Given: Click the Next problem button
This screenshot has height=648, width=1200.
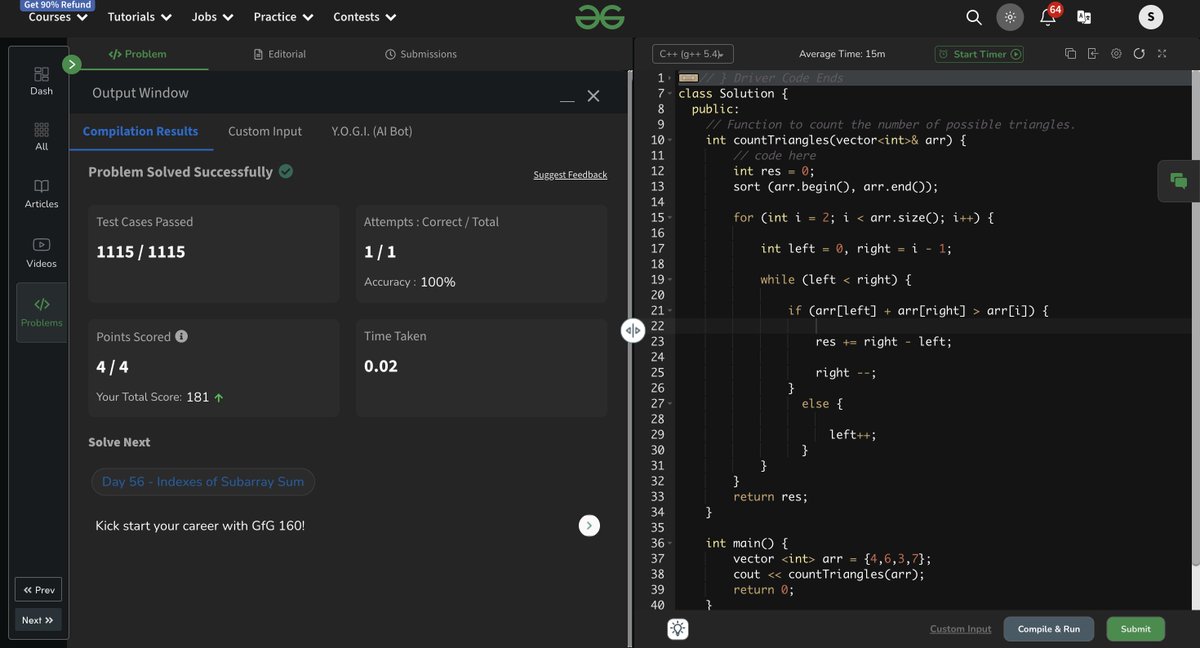Looking at the screenshot, I should pos(38,620).
